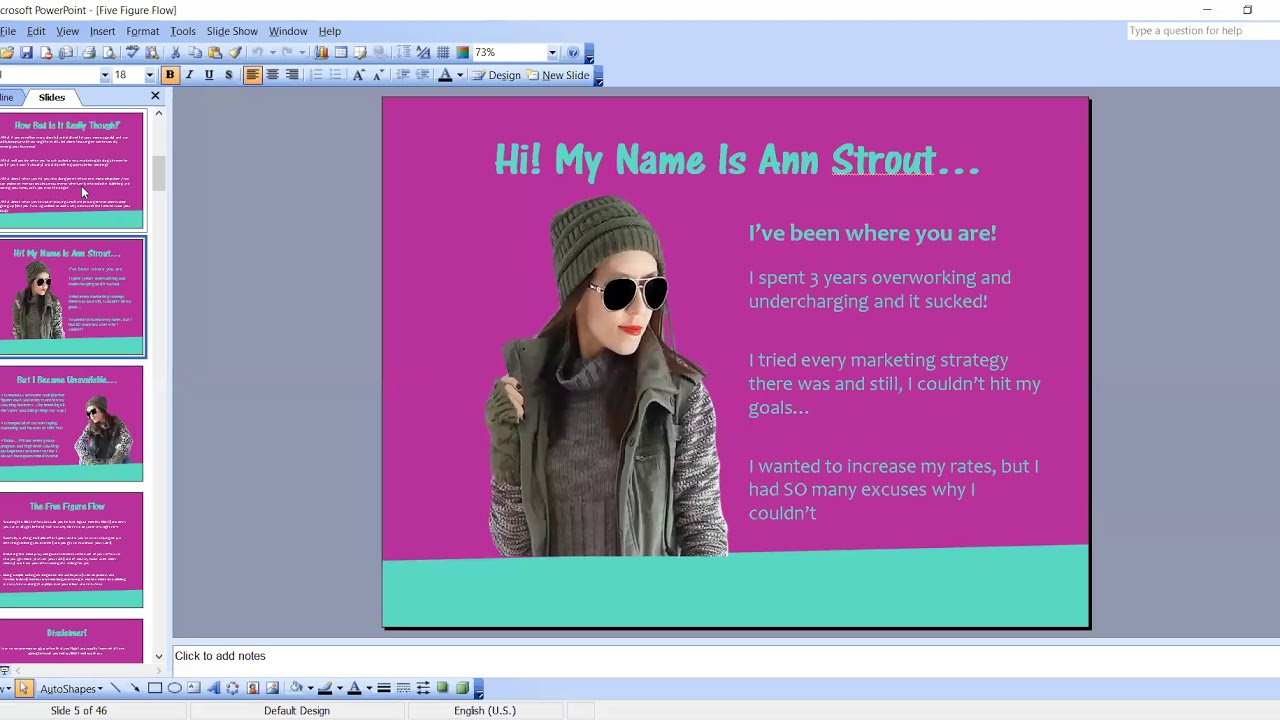The width and height of the screenshot is (1280, 720).
Task: Enable Align Left paragraph alignment
Action: click(253, 75)
